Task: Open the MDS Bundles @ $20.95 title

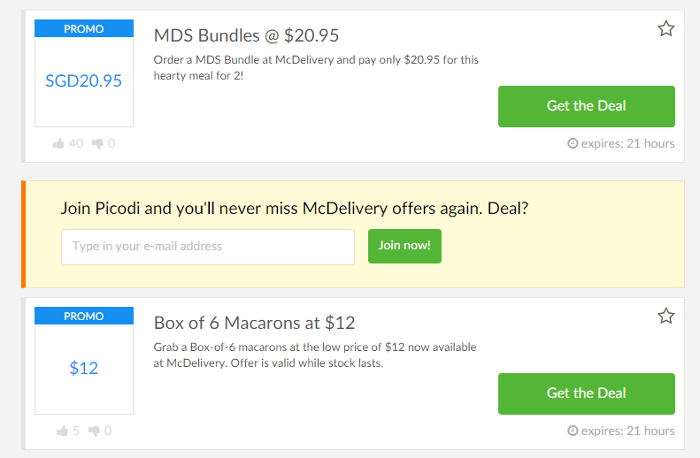Action: click(246, 36)
